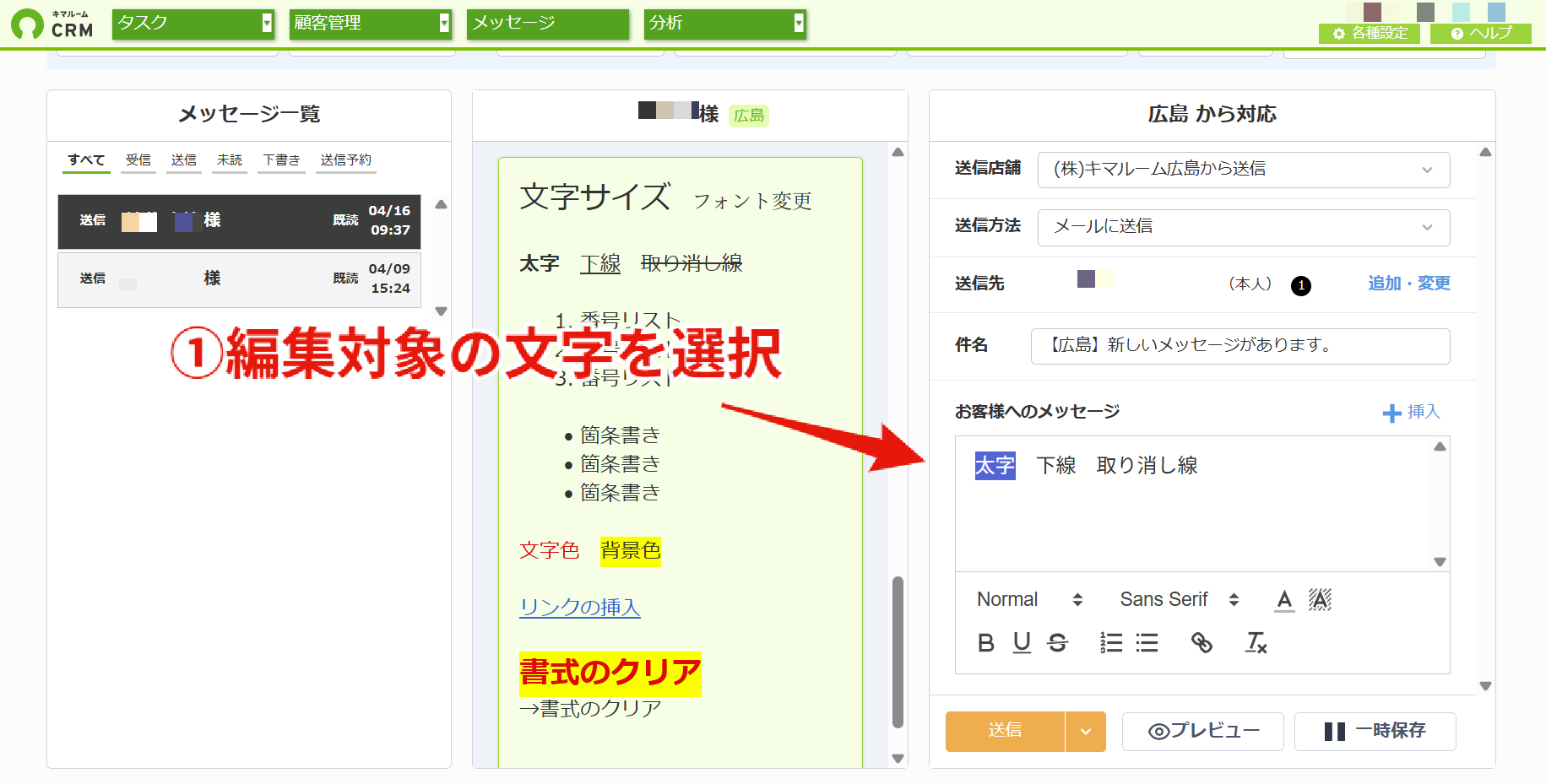Clear formatting with the Tx icon
This screenshot has width=1546, height=784.
pyautogui.click(x=1256, y=643)
